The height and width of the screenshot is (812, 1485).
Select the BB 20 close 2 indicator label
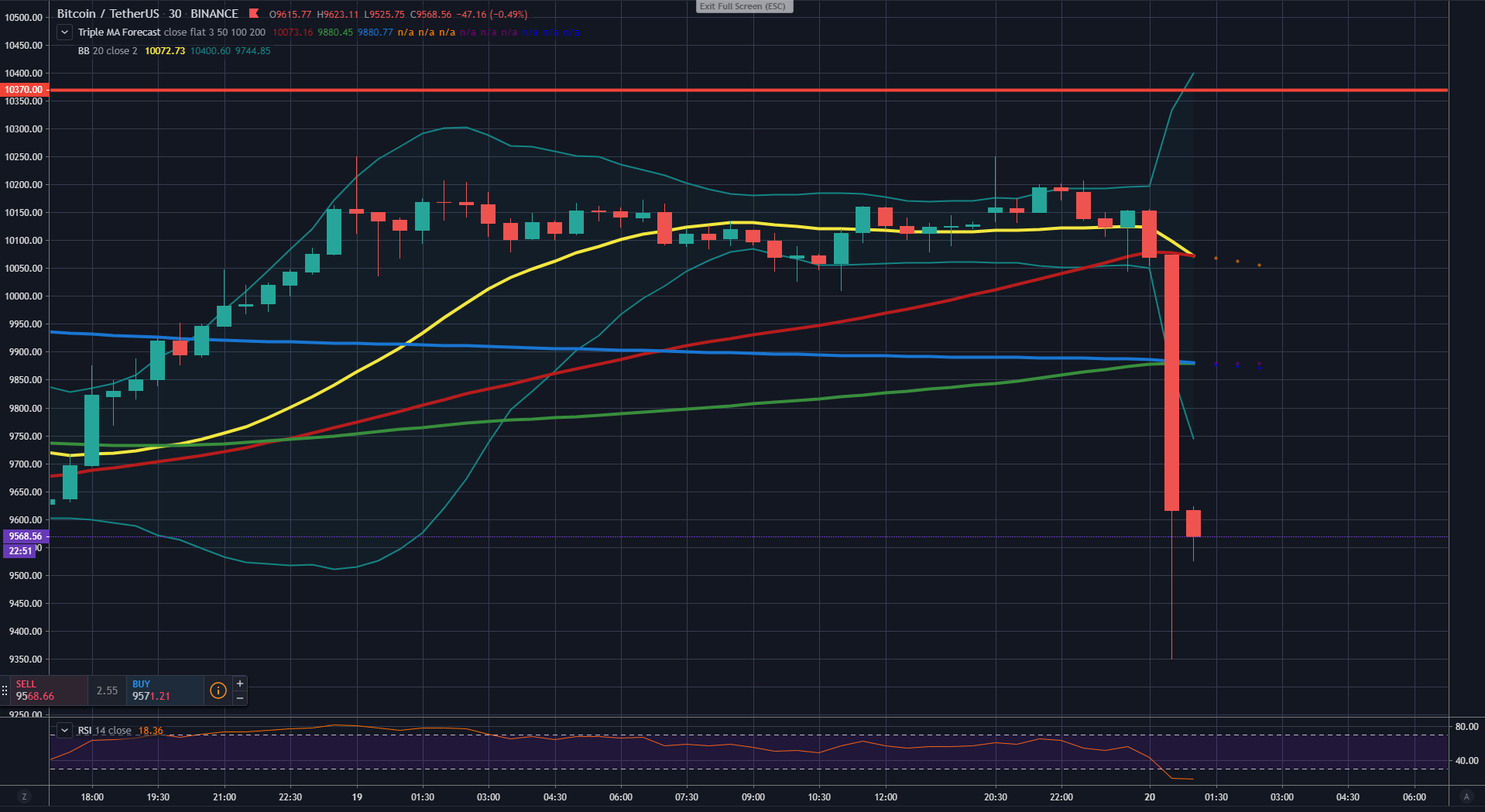click(x=108, y=51)
